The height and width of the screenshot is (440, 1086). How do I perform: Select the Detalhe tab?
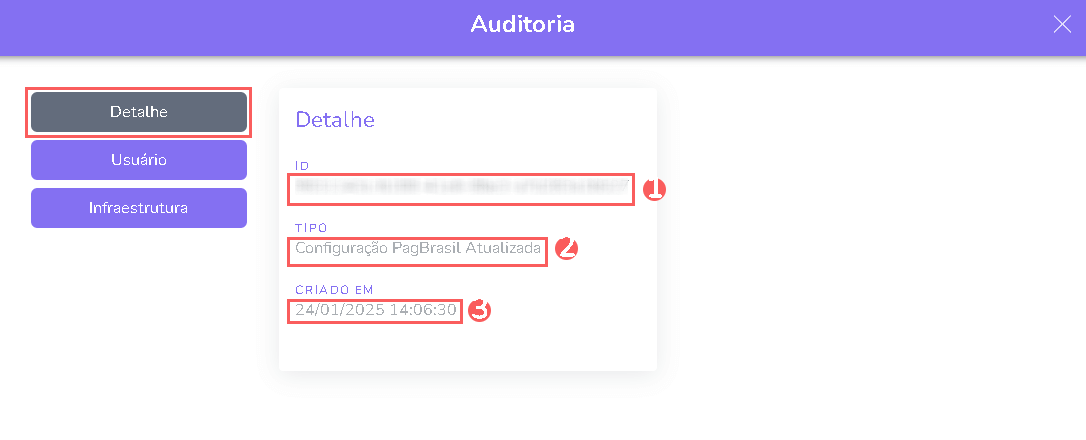pos(139,112)
